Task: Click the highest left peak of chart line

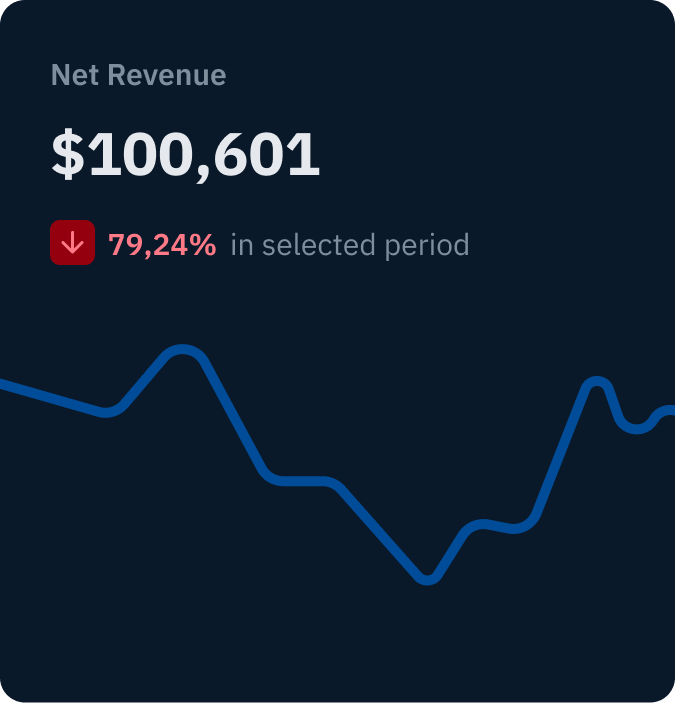Action: [x=183, y=351]
